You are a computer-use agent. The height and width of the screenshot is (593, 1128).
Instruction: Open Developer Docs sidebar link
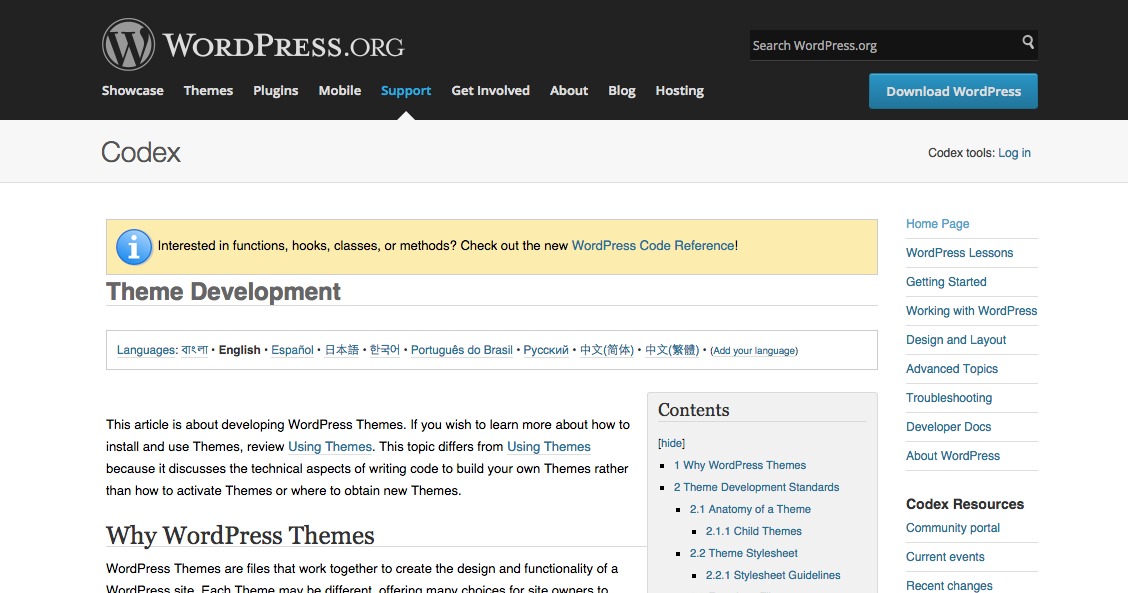pyautogui.click(x=949, y=427)
